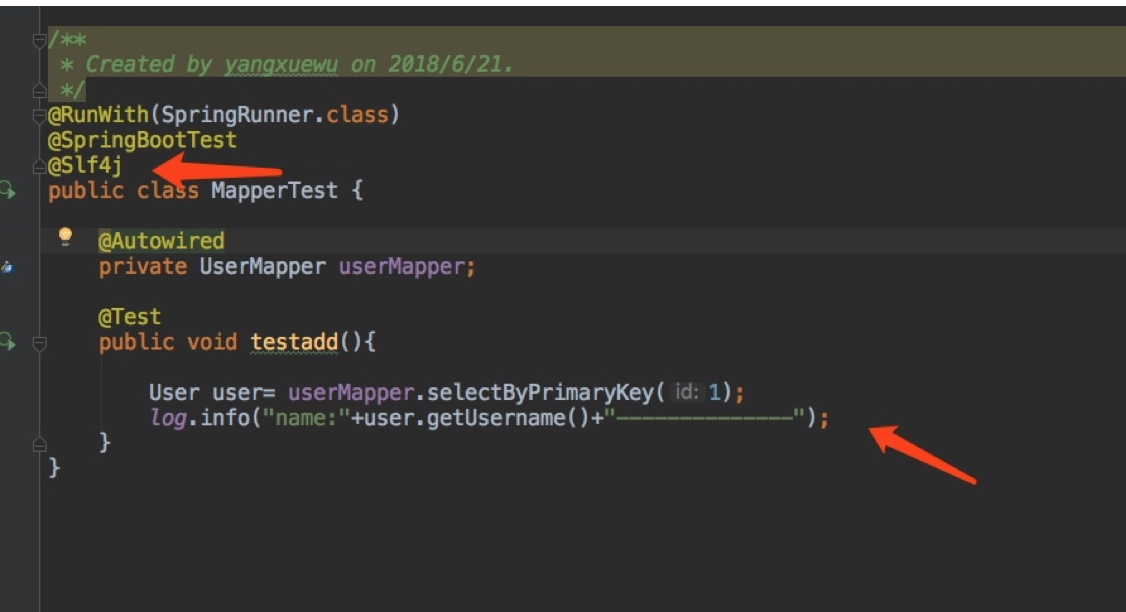Click the fold end marker at testadd closing brace
This screenshot has height=612, width=1126.
click(x=39, y=444)
